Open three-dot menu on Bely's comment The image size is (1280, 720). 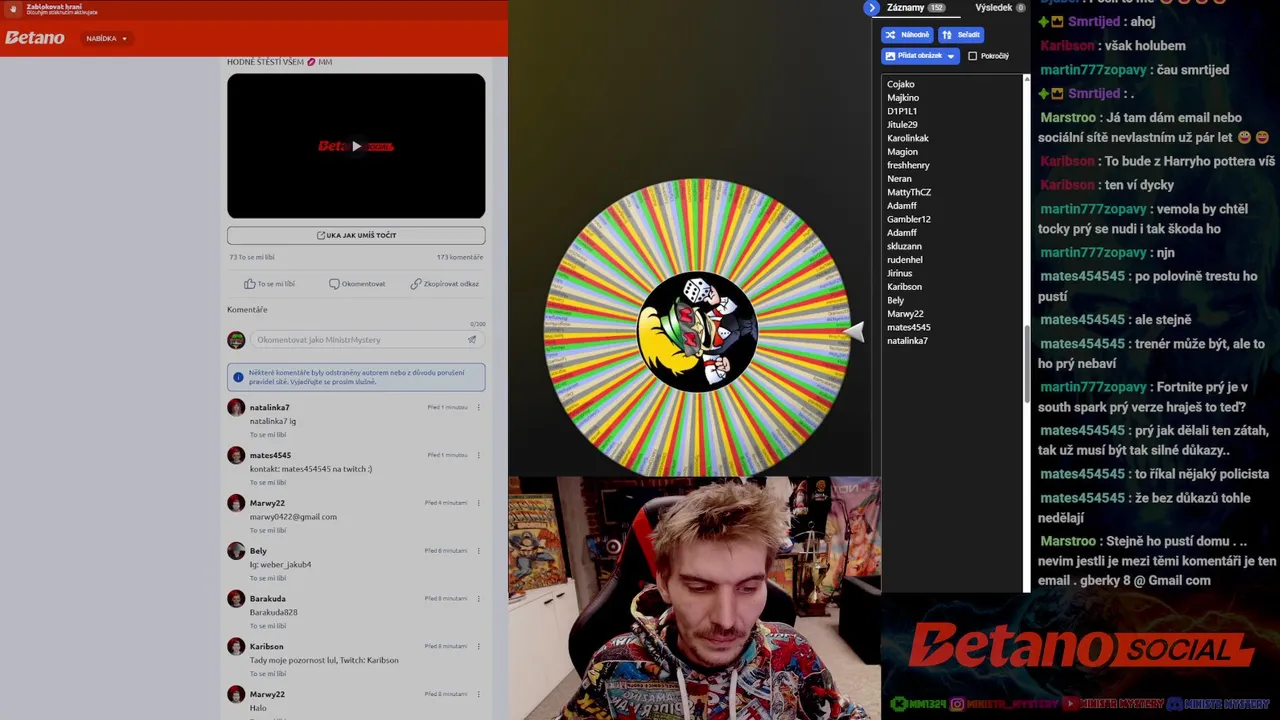(479, 551)
